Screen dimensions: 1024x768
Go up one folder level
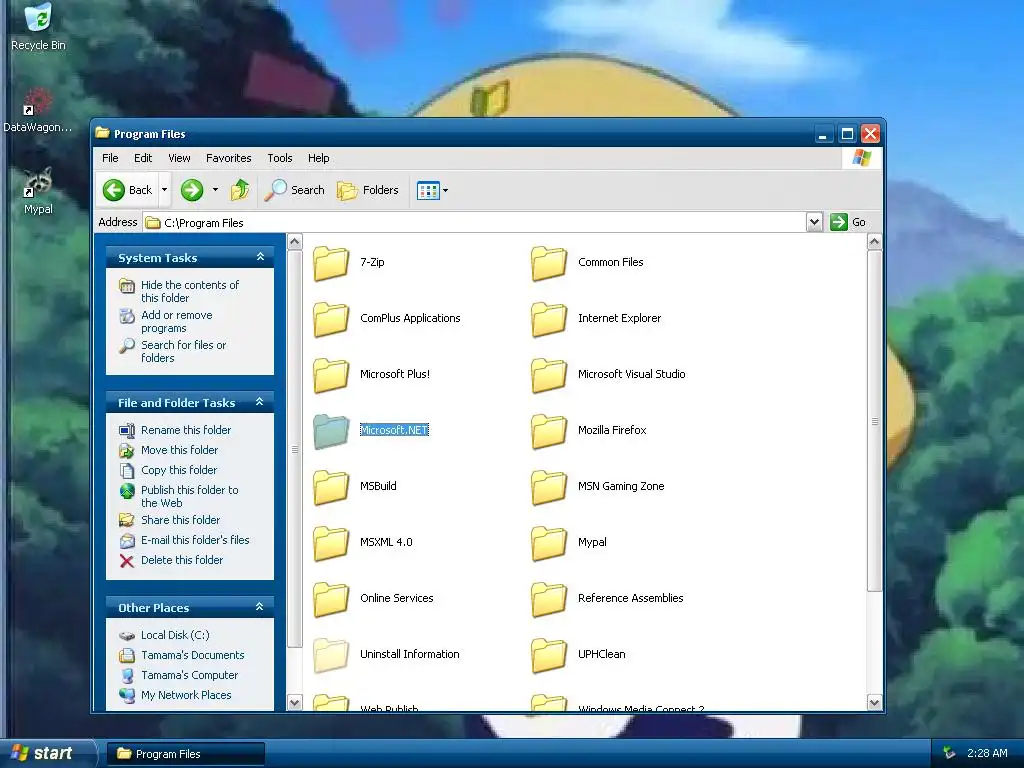click(240, 190)
